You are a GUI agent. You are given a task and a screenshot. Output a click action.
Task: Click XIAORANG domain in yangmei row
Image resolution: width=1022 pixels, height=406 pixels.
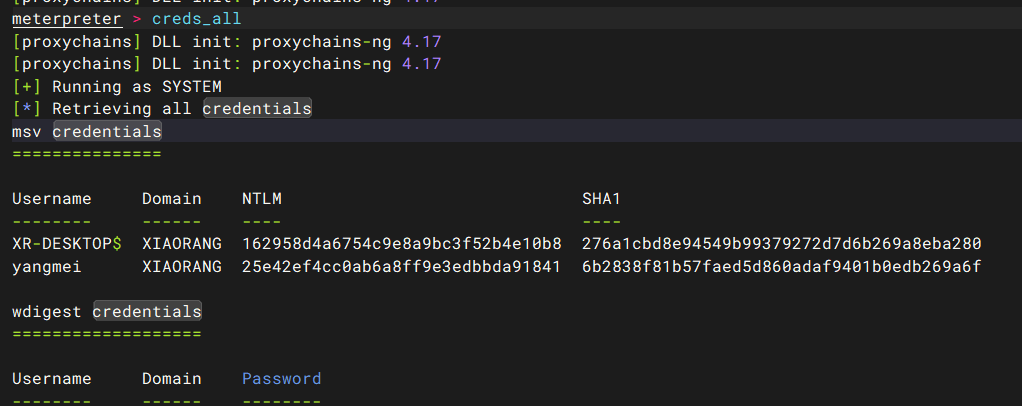click(182, 267)
